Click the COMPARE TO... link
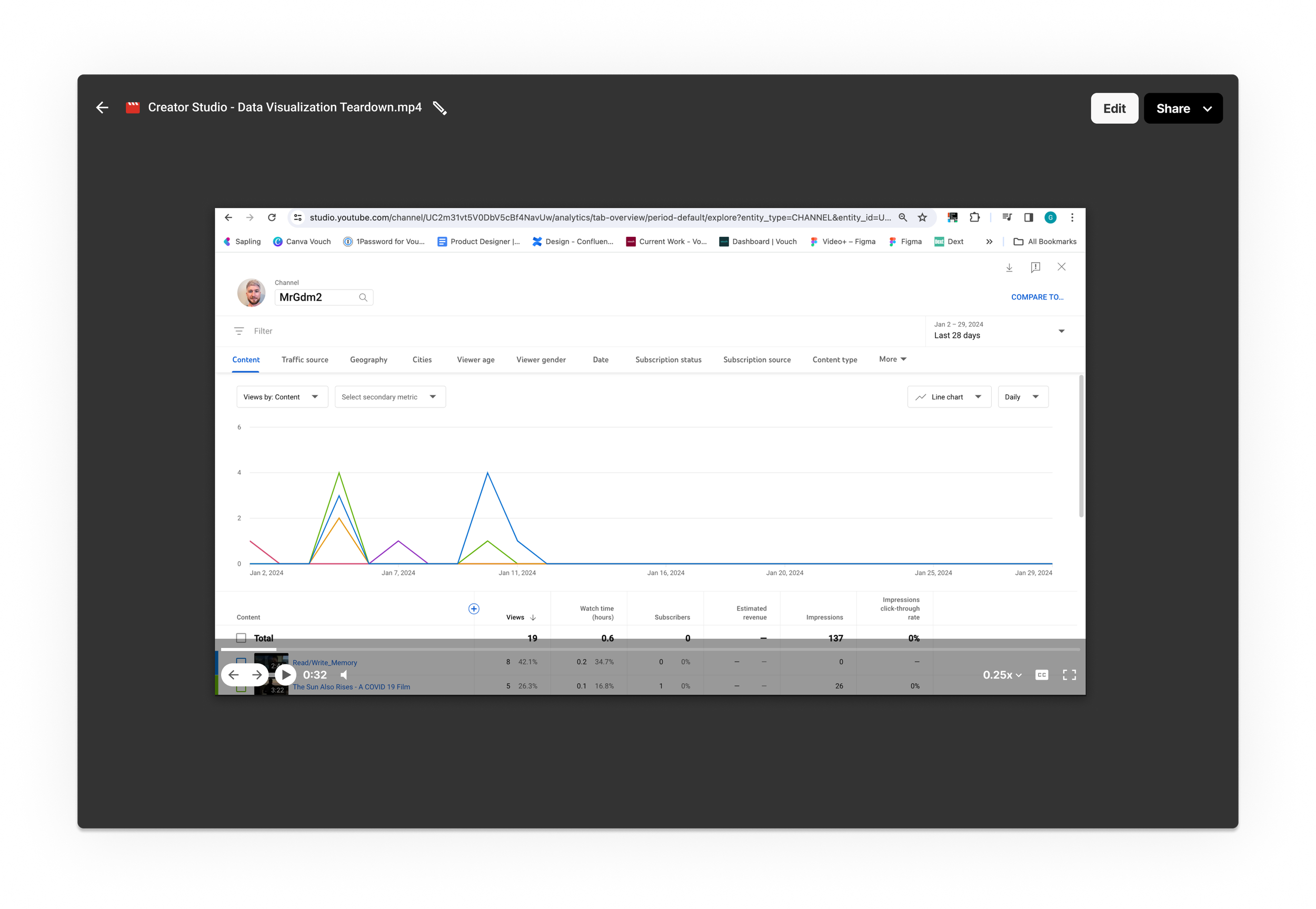Screen dimensions: 1316x909 tap(1036, 297)
